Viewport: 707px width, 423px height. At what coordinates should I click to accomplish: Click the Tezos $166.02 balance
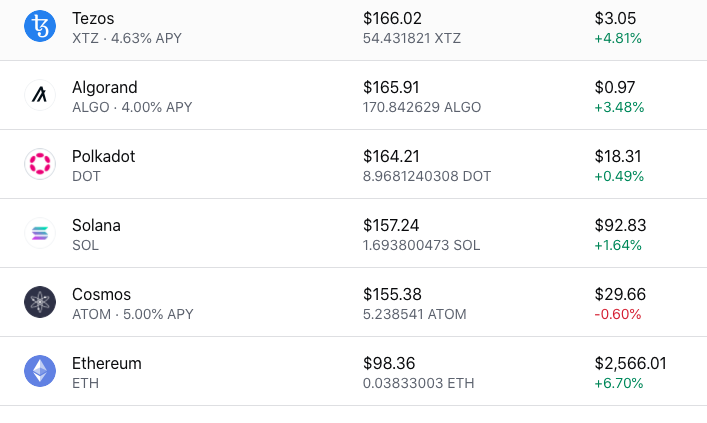click(x=392, y=18)
